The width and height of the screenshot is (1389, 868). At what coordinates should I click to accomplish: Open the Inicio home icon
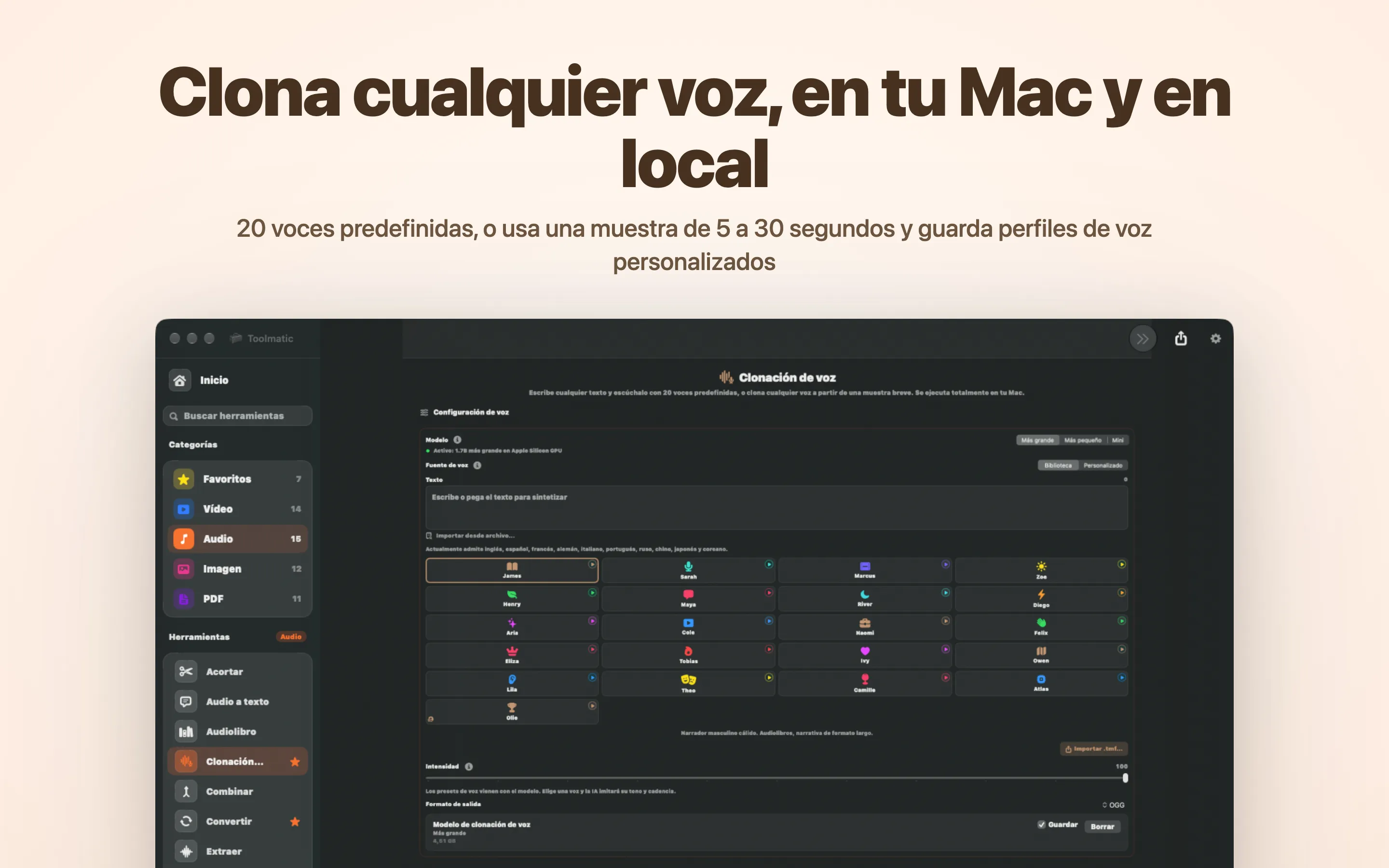point(179,380)
